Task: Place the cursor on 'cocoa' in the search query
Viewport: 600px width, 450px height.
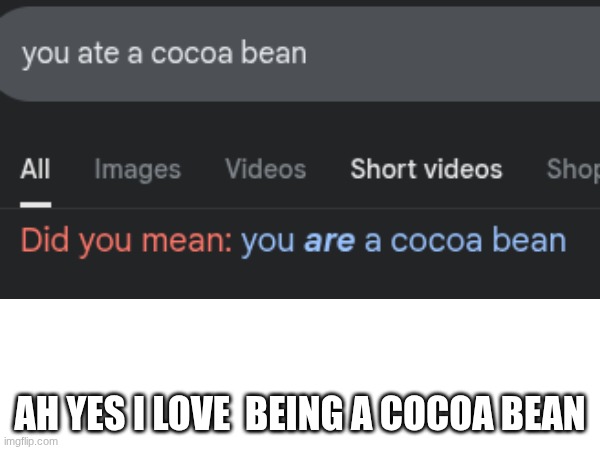Action: 192,54
